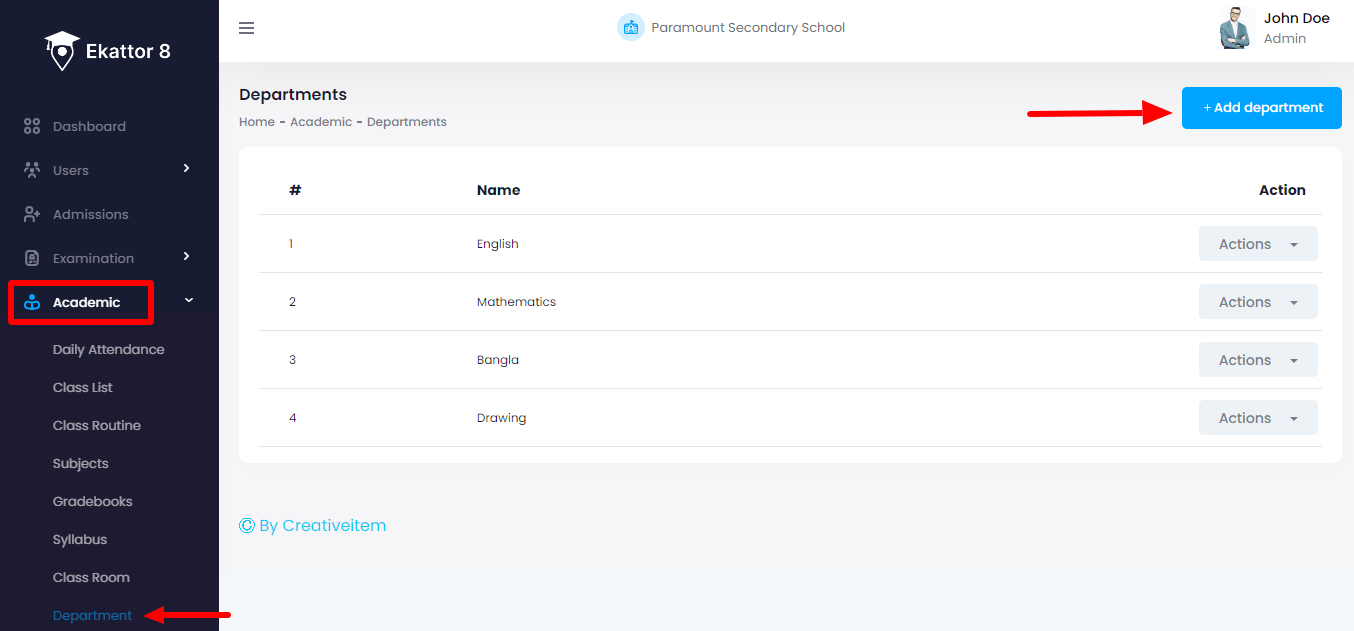Open Actions dropdown for Mathematics
Viewport: 1354px width, 631px height.
coord(1257,302)
